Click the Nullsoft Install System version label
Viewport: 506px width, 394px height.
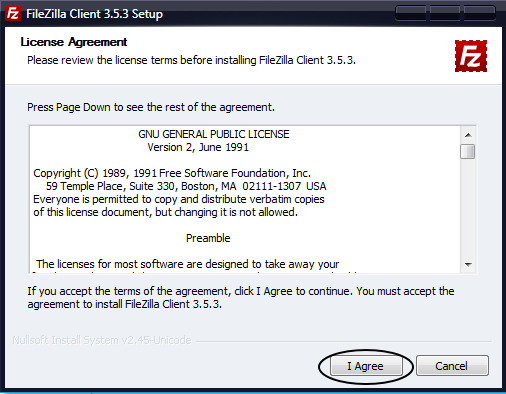[102, 340]
